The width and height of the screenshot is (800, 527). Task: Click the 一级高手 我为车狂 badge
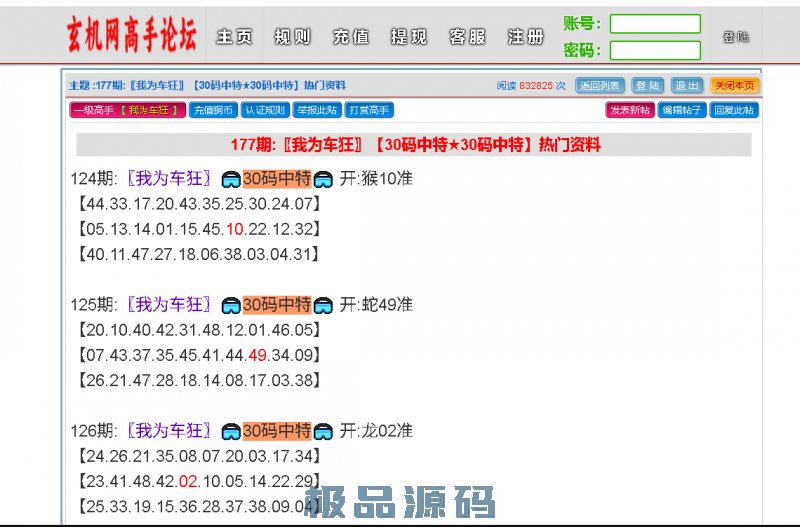(x=128, y=110)
